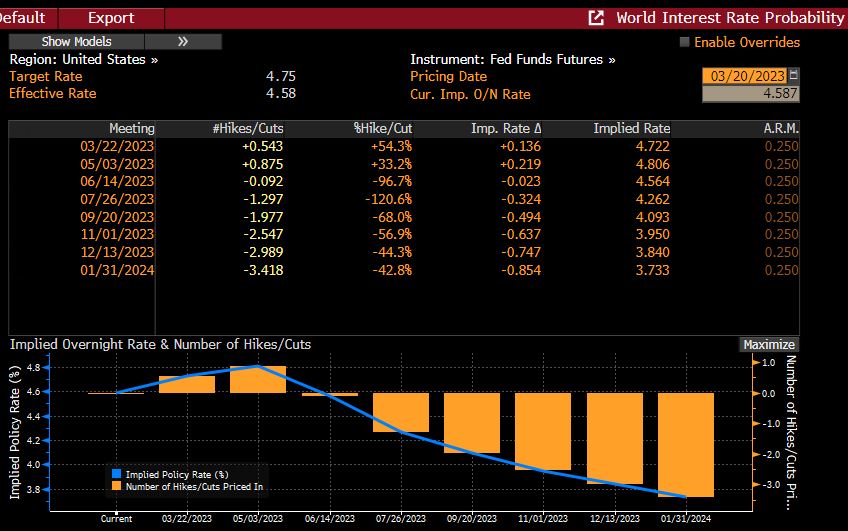Click the double-chevron button beside Show Models
The image size is (848, 531).
[183, 42]
